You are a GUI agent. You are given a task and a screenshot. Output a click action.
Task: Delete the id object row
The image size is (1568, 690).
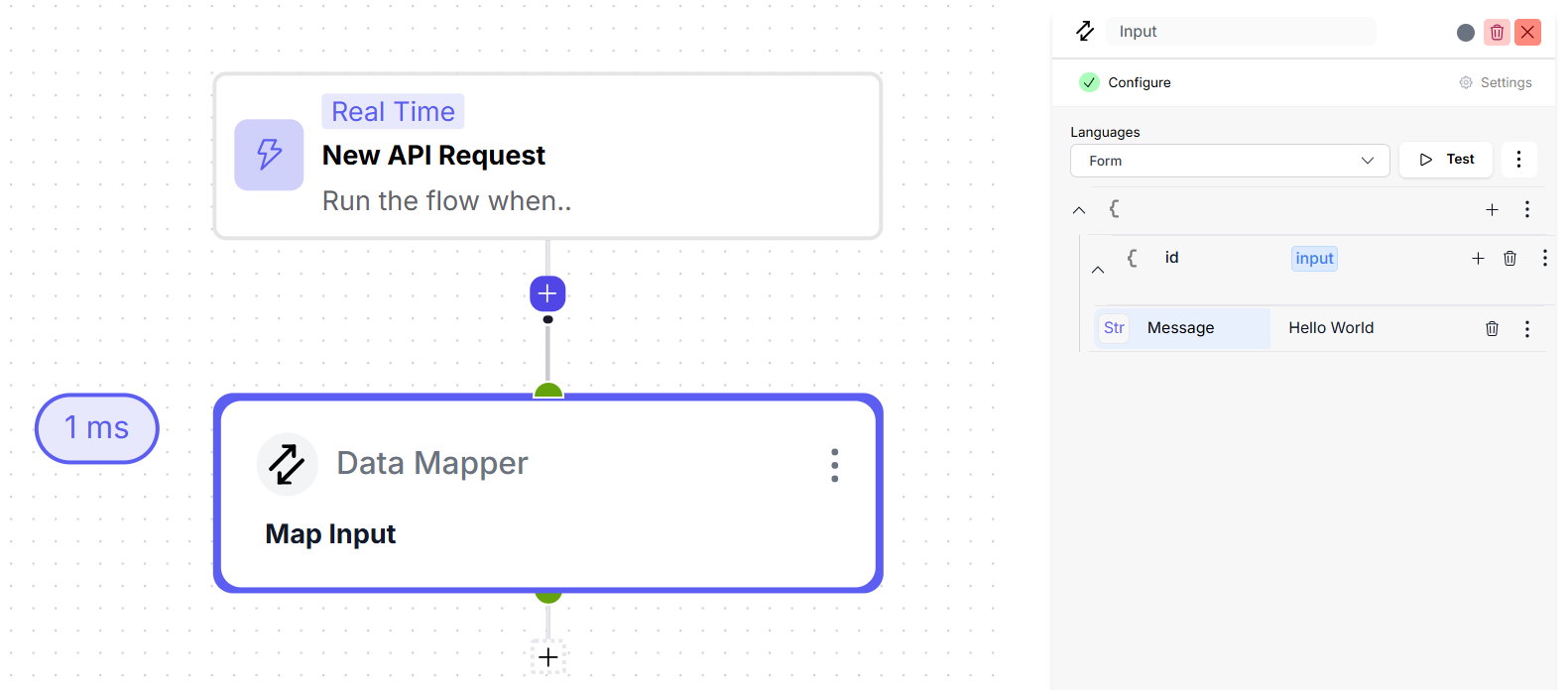pos(1509,259)
